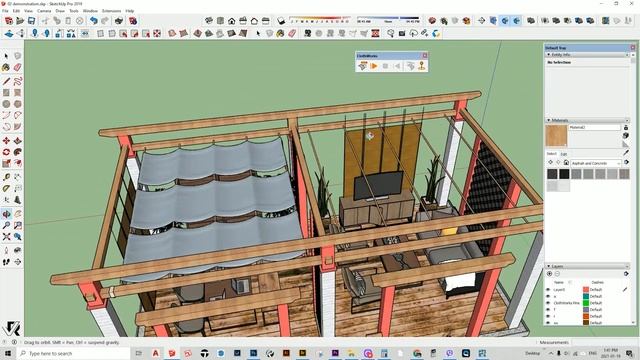Close the ClothWorks floating toolbar
This screenshot has height=360, width=640.
coord(424,56)
